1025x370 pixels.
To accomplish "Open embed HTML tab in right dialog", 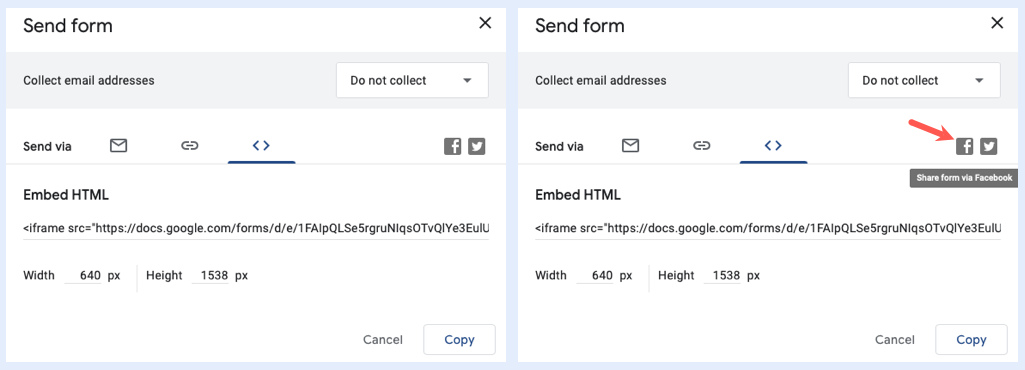I will coord(773,146).
